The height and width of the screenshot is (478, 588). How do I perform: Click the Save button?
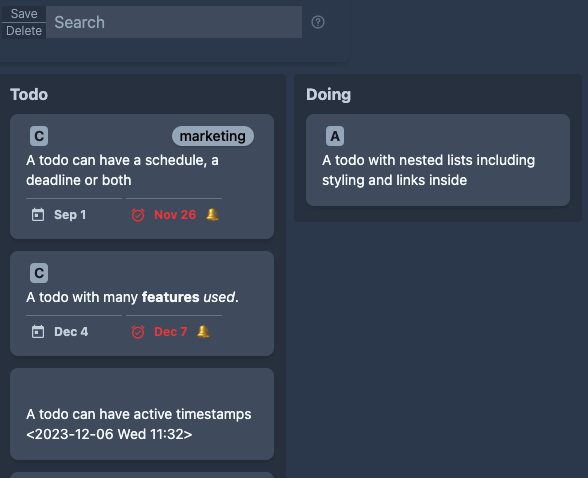(24, 14)
